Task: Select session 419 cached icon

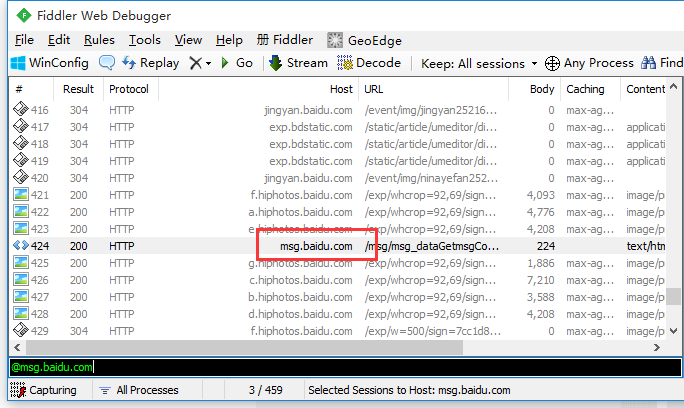Action: 21,160
